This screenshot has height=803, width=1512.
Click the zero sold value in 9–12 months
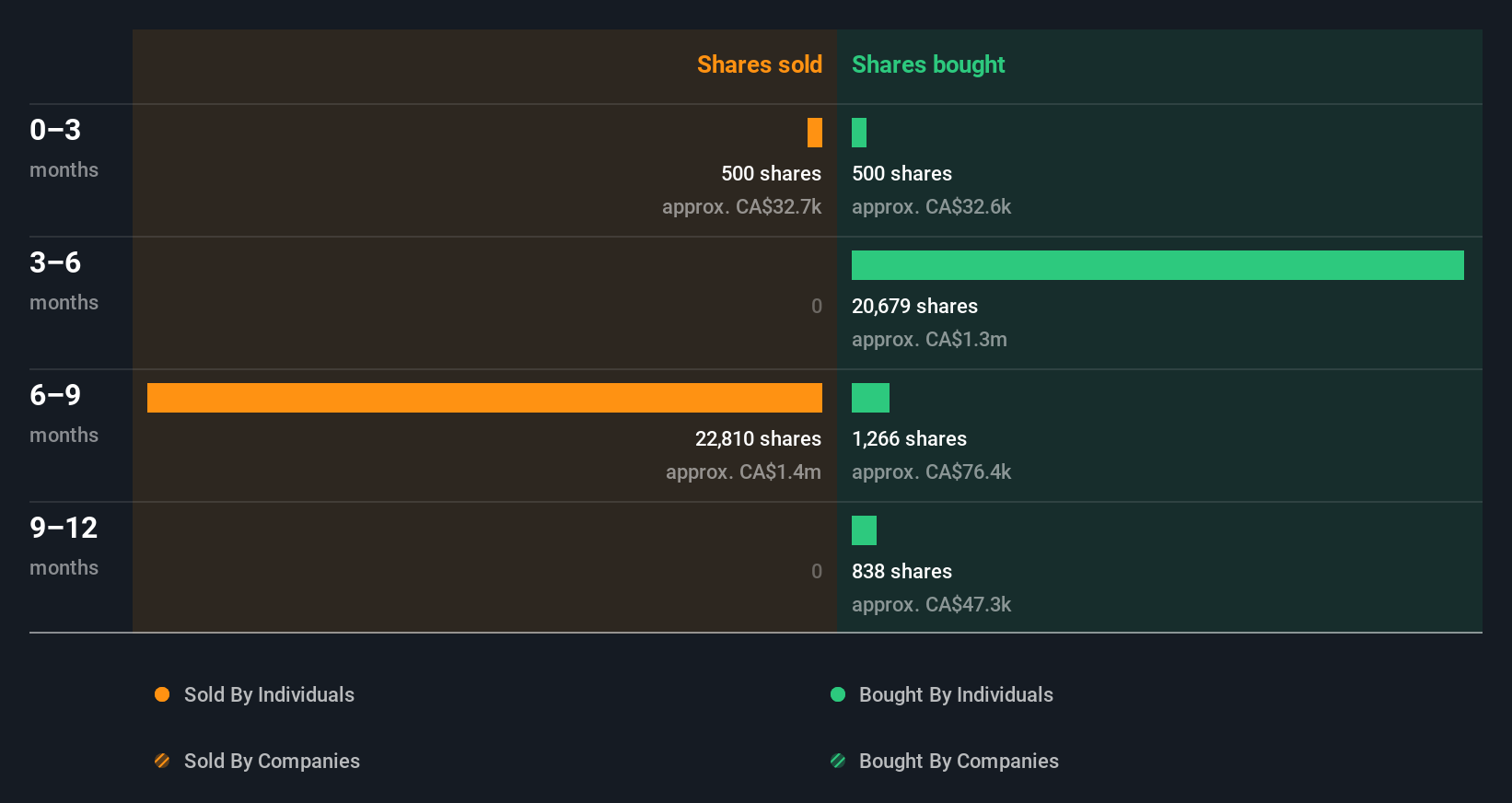pyautogui.click(x=817, y=571)
